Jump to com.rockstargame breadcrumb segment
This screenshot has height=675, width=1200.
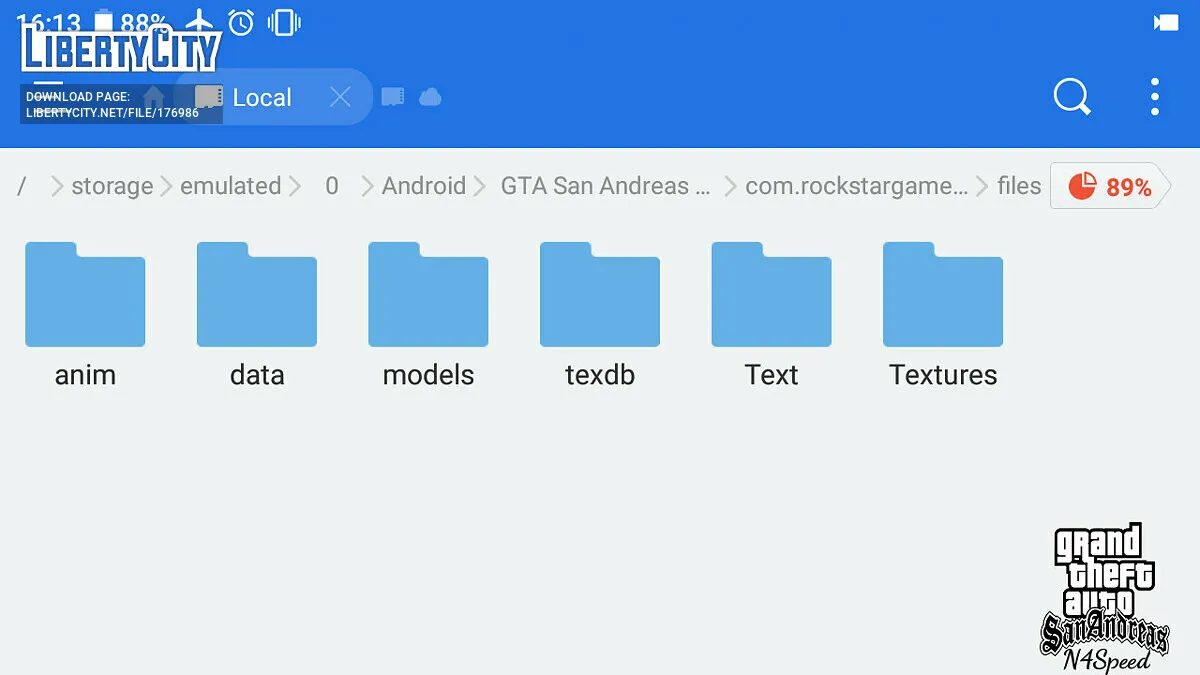coord(857,186)
